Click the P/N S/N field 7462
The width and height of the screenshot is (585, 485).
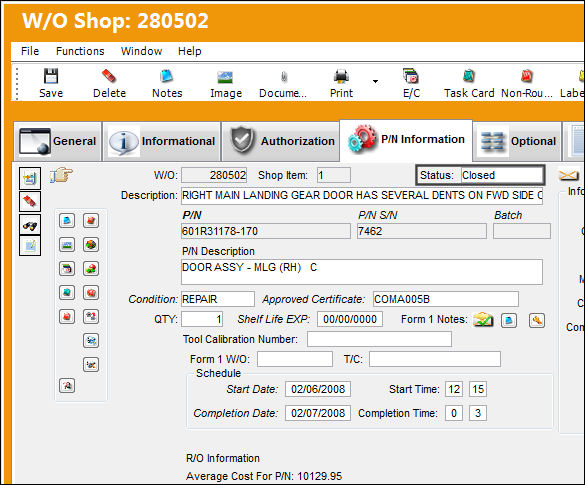[x=422, y=231]
